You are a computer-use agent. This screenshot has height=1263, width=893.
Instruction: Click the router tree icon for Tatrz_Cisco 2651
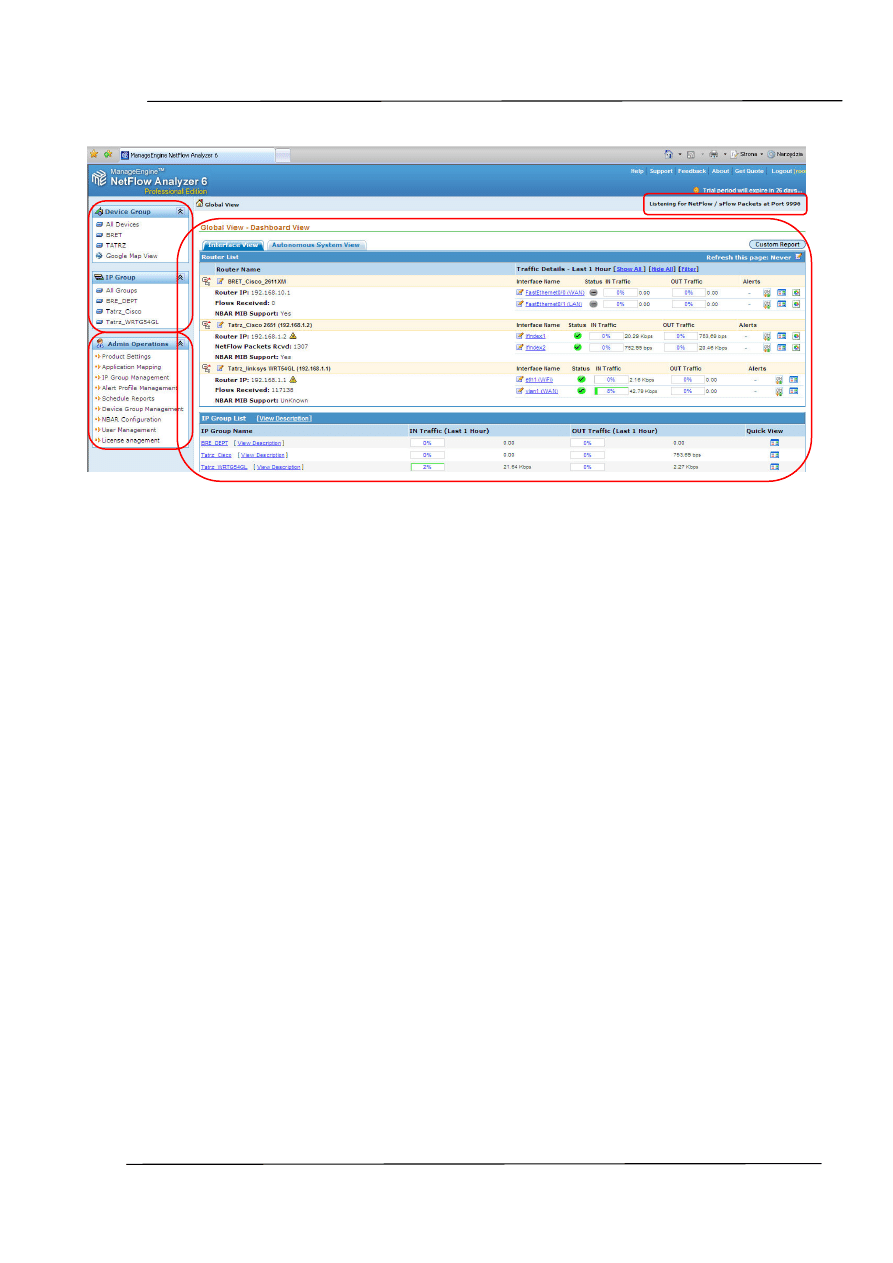point(206,325)
